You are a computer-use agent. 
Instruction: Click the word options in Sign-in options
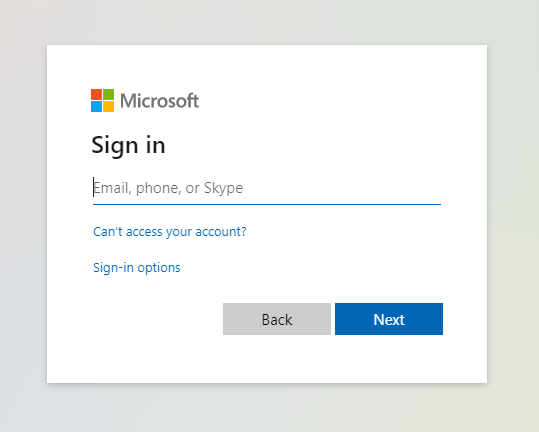click(x=159, y=268)
